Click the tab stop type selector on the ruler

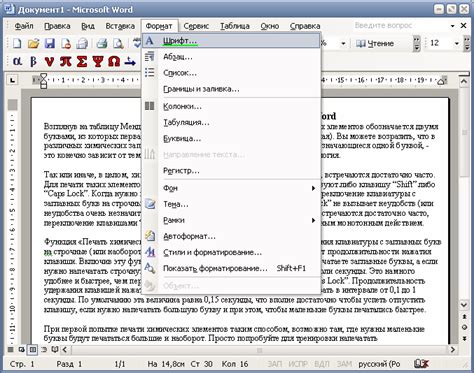(13, 80)
